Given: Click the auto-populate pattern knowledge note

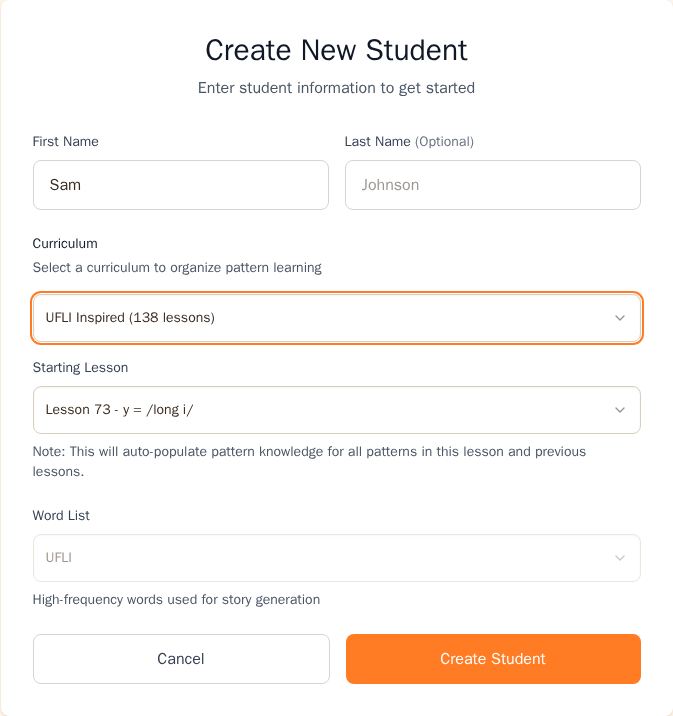Looking at the screenshot, I should (309, 461).
